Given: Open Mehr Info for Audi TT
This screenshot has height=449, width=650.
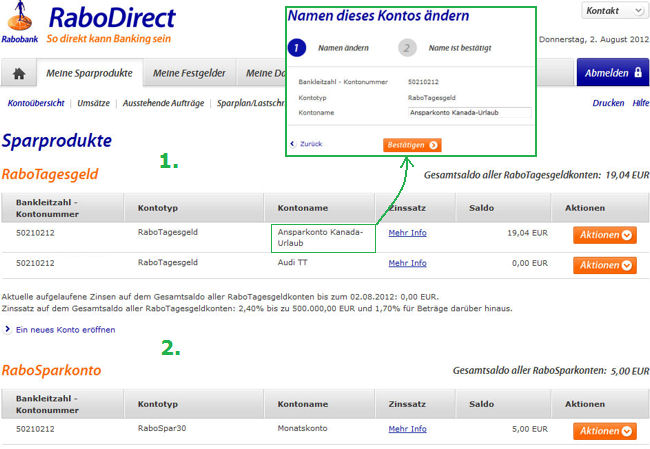Looking at the screenshot, I should 407,263.
